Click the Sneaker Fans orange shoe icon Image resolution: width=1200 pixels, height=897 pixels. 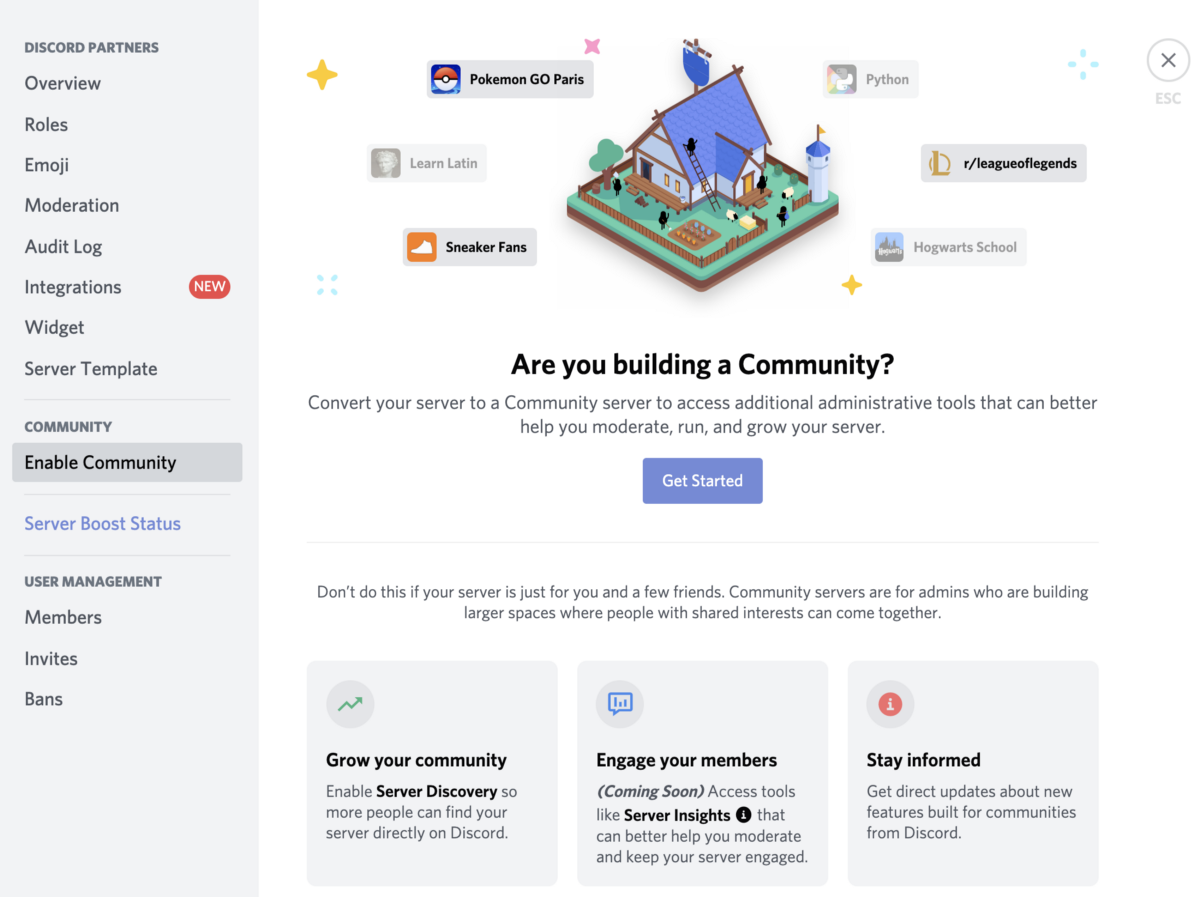422,247
